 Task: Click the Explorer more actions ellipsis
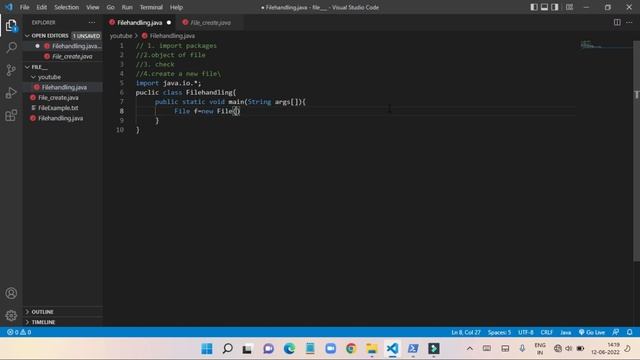tap(92, 22)
